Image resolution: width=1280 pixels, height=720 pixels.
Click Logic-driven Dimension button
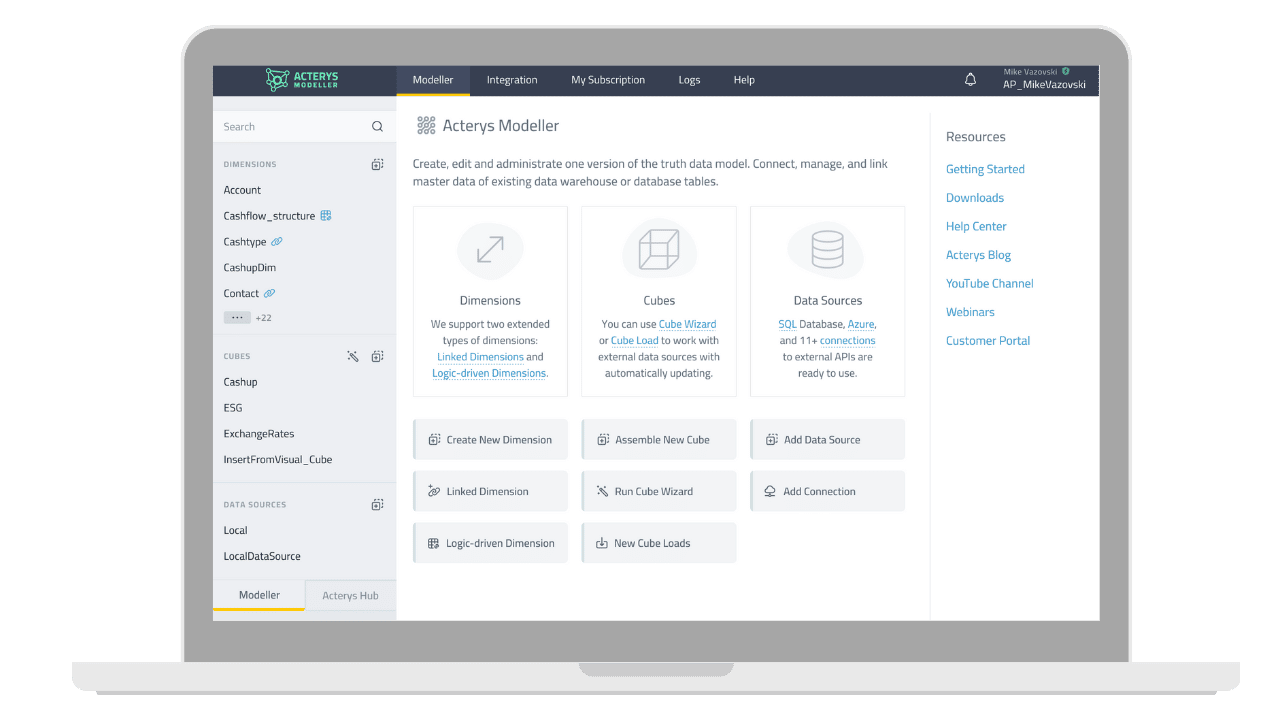pyautogui.click(x=490, y=544)
